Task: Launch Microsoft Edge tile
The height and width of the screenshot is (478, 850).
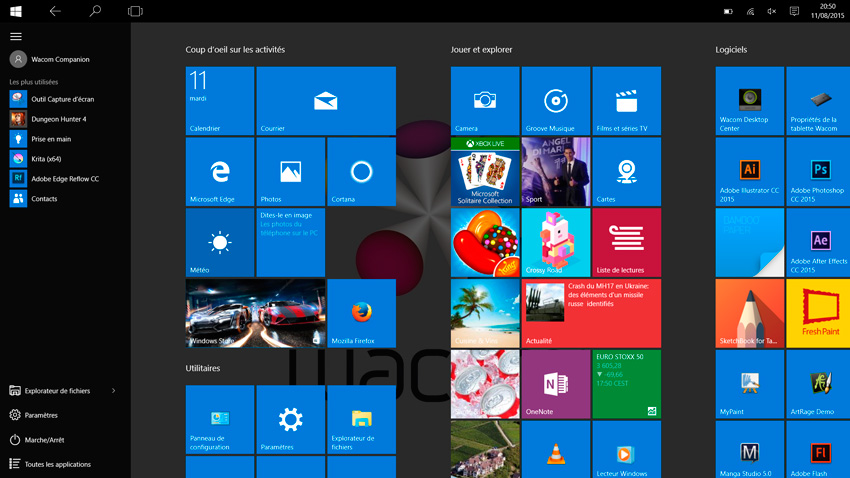Action: [220, 172]
